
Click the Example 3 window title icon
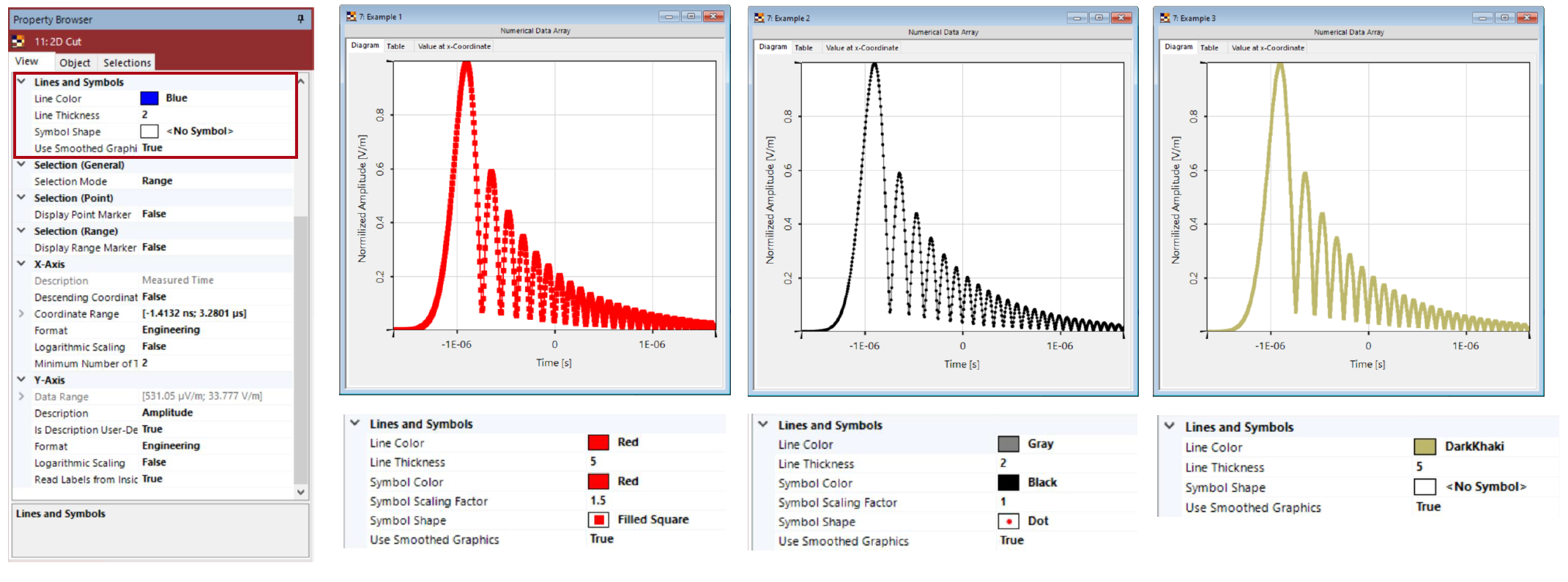[x=1165, y=18]
